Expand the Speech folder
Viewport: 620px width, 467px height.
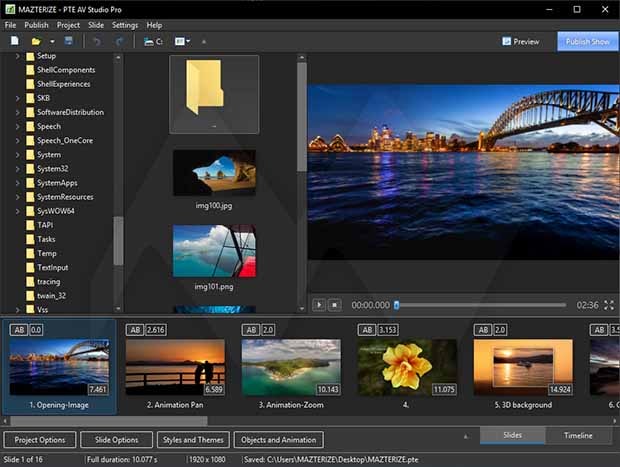17,127
